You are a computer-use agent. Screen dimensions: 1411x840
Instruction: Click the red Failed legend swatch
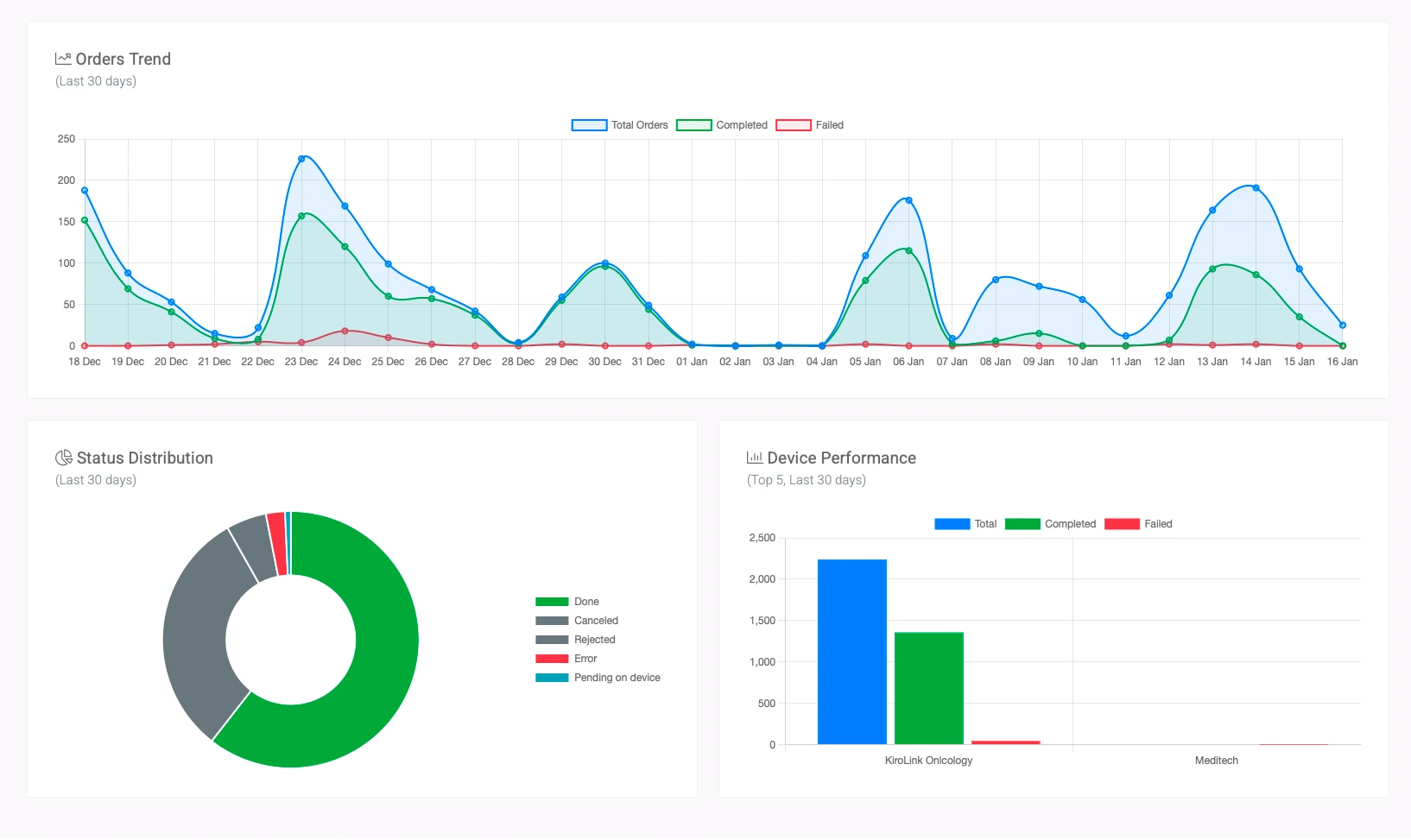pyautogui.click(x=794, y=124)
